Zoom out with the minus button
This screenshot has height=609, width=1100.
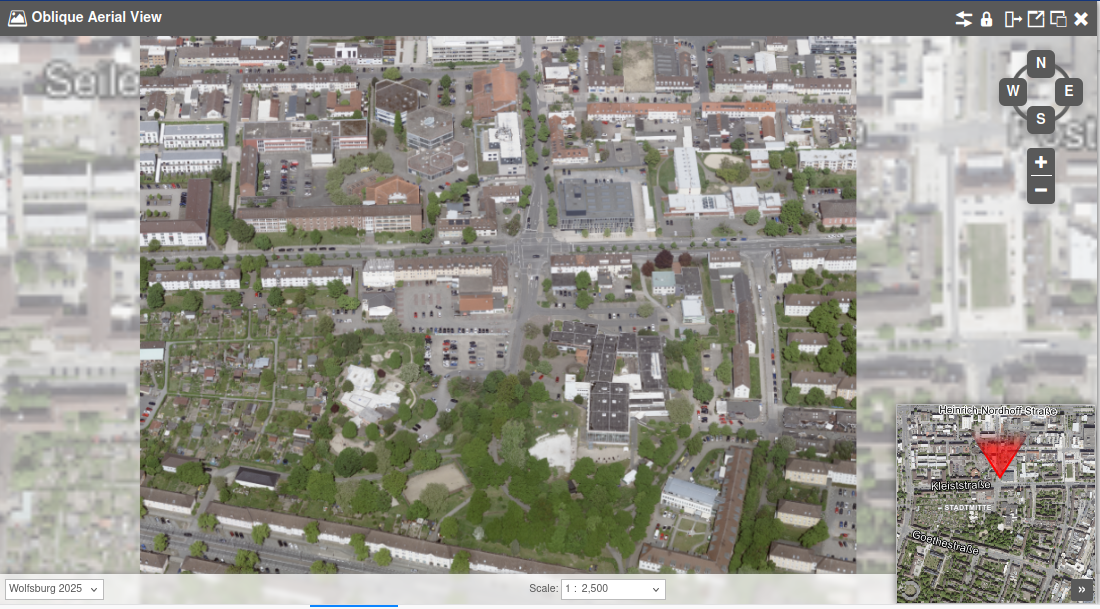(1041, 190)
